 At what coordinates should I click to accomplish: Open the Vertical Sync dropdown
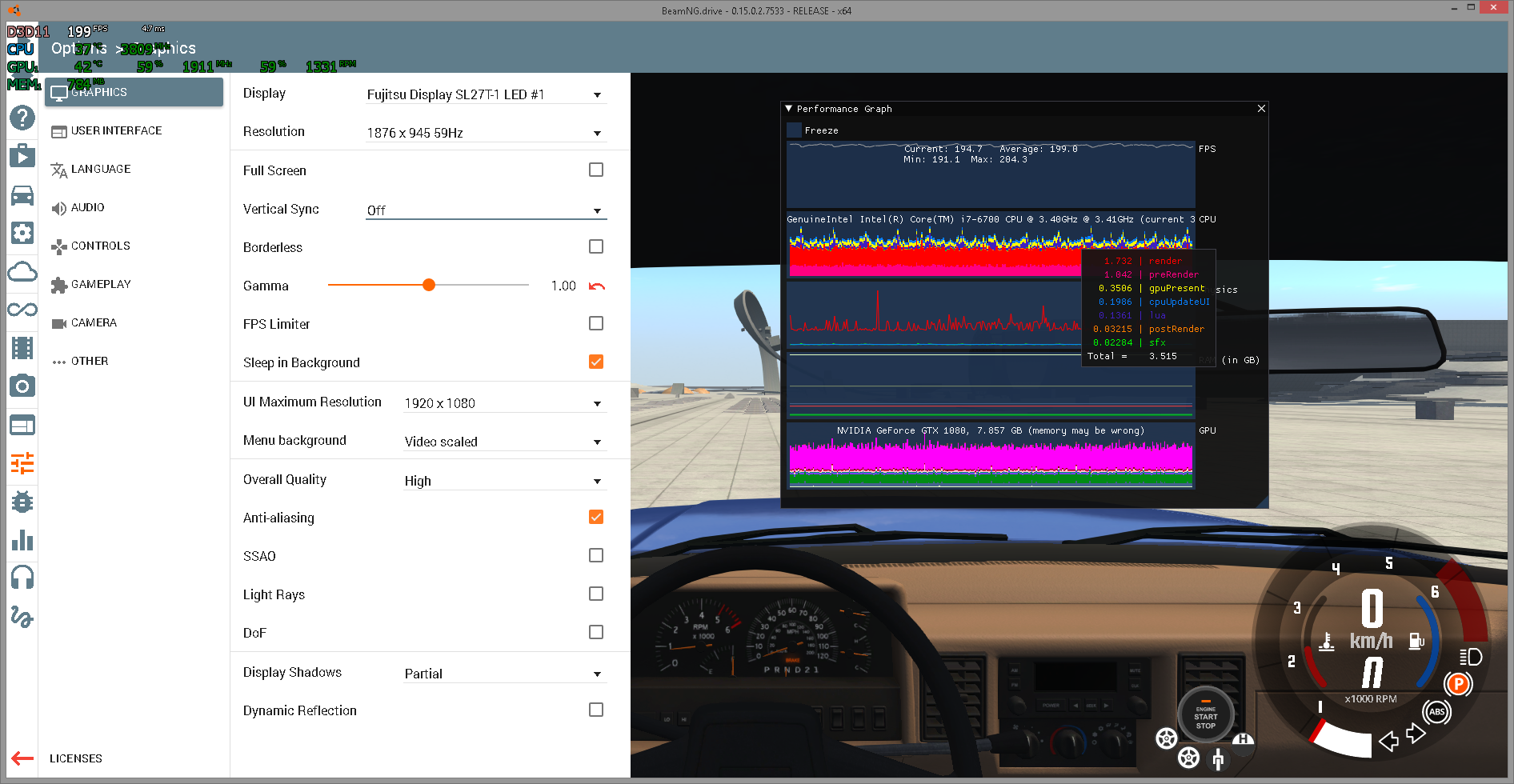486,210
